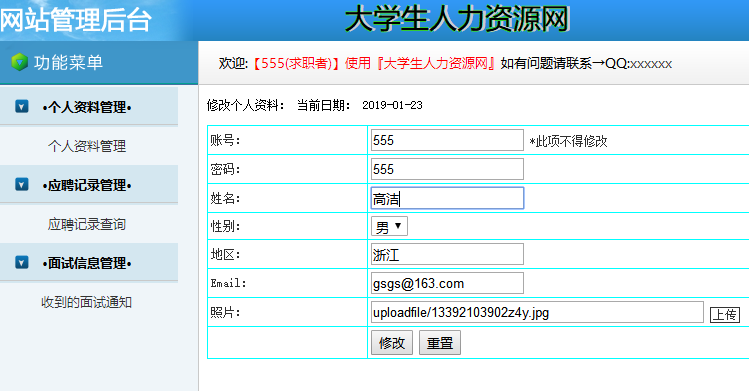Click the 密码: label
Viewport: 749px width, 391px height.
225,169
